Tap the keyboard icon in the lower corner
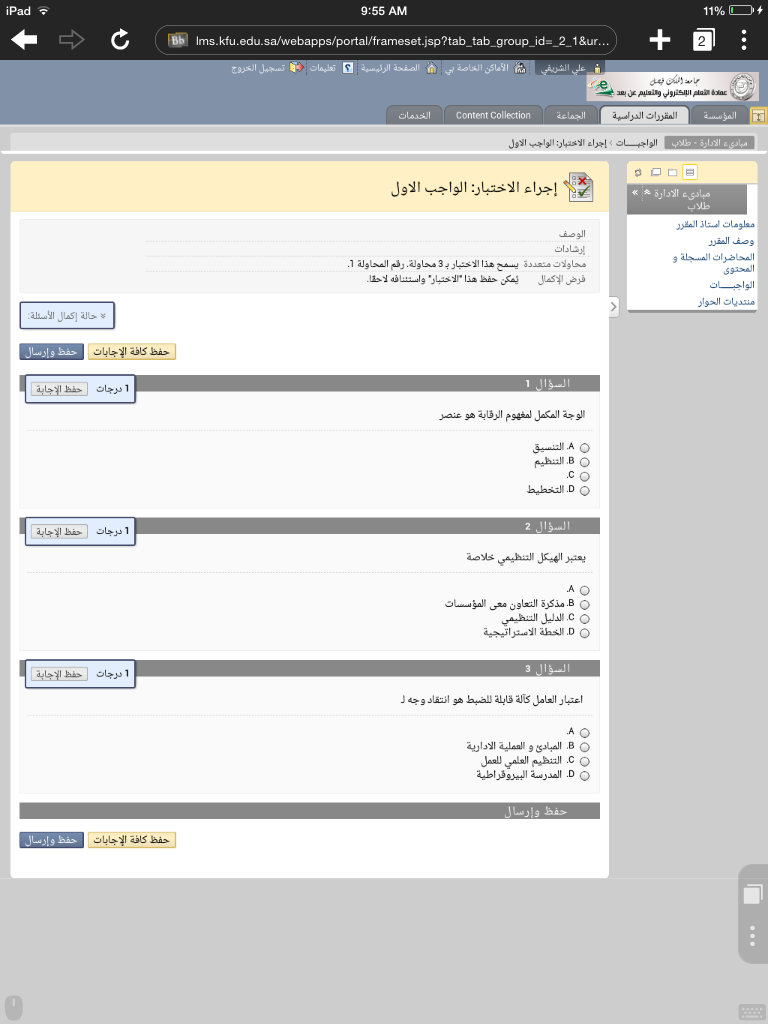 tap(750, 1012)
